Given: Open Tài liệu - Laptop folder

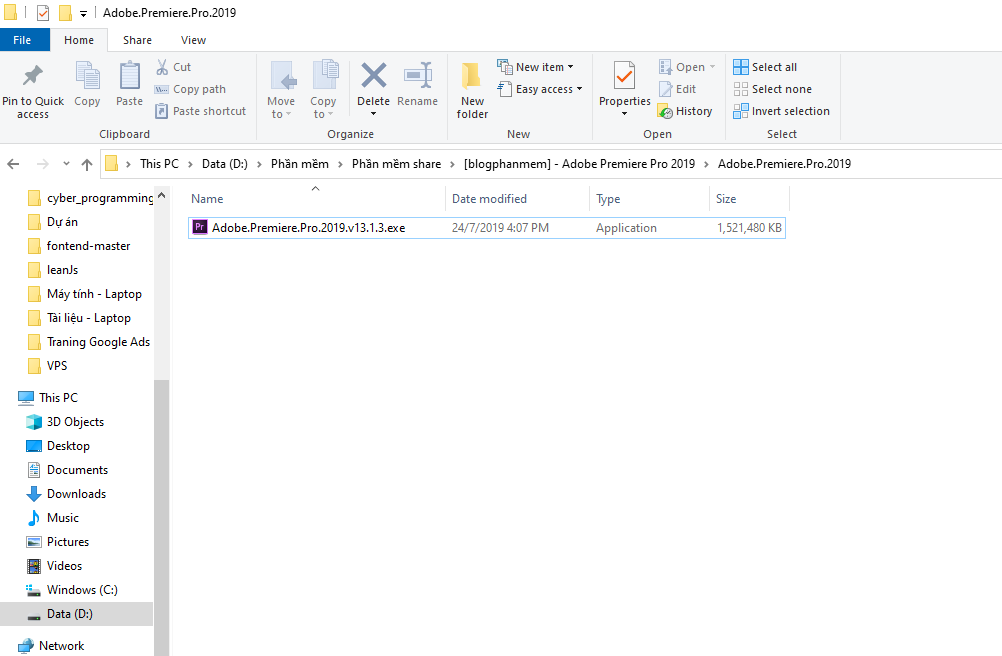Looking at the screenshot, I should 79,318.
